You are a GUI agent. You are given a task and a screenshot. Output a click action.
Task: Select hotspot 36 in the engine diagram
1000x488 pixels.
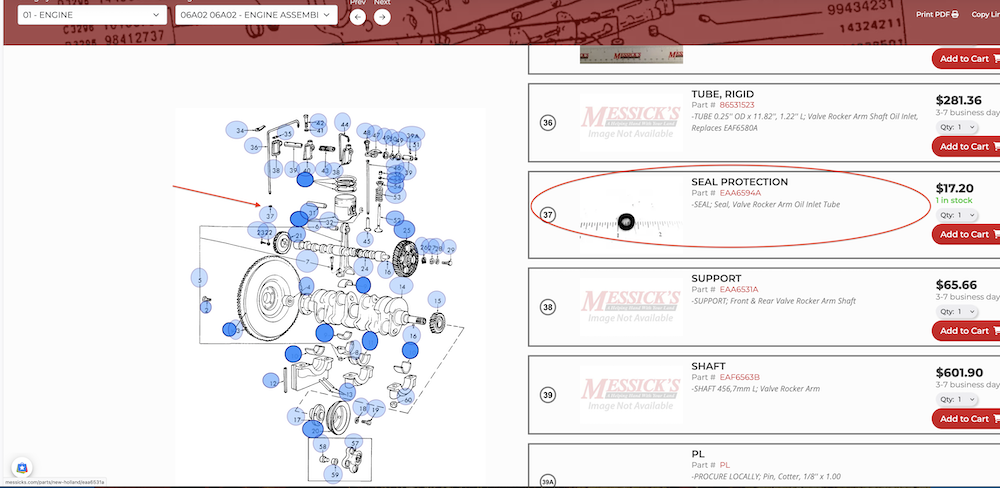click(254, 147)
